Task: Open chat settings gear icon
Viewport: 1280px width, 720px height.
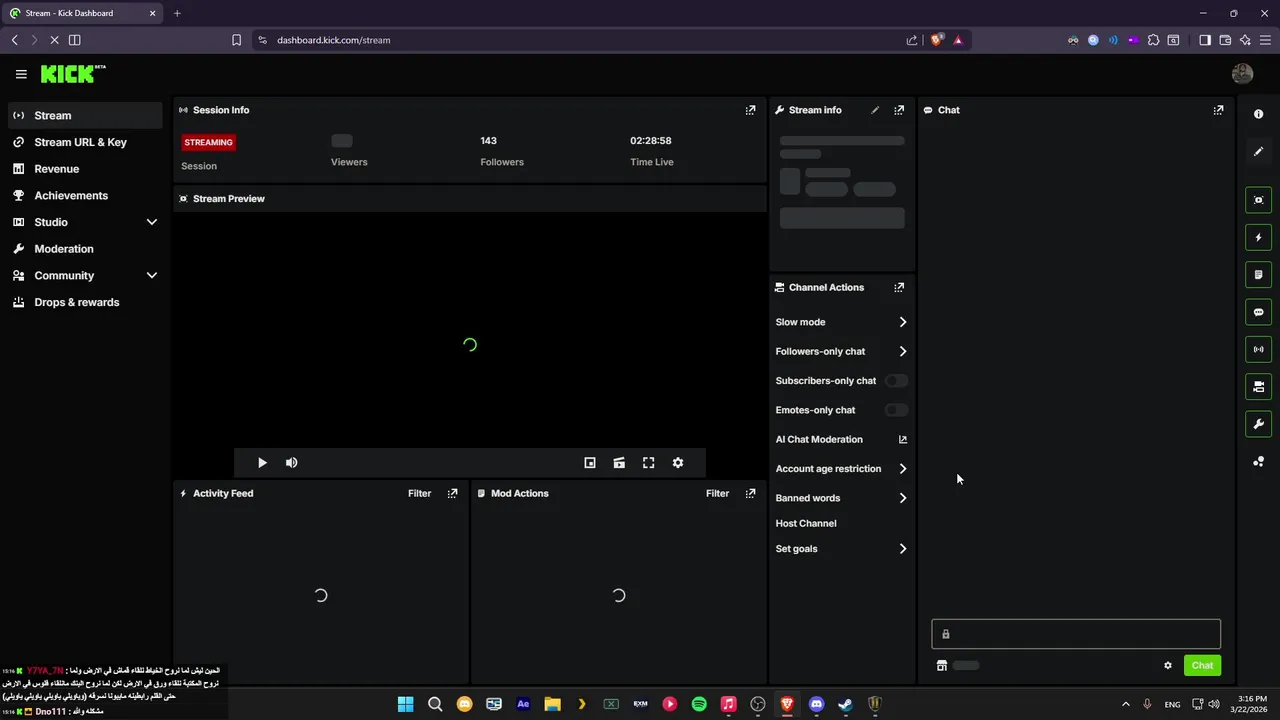Action: click(1167, 665)
